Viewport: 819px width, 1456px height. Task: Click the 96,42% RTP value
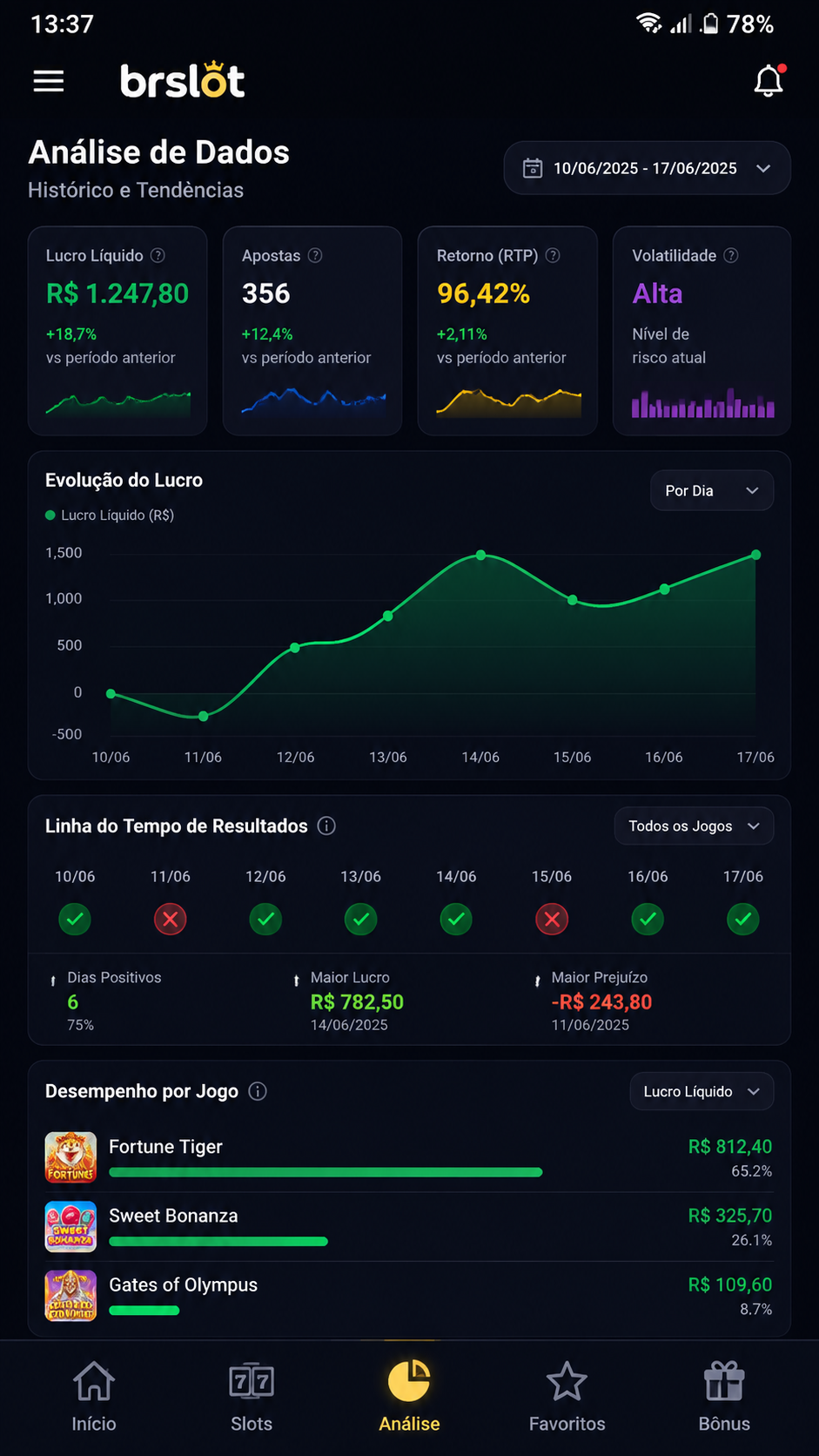point(483,293)
